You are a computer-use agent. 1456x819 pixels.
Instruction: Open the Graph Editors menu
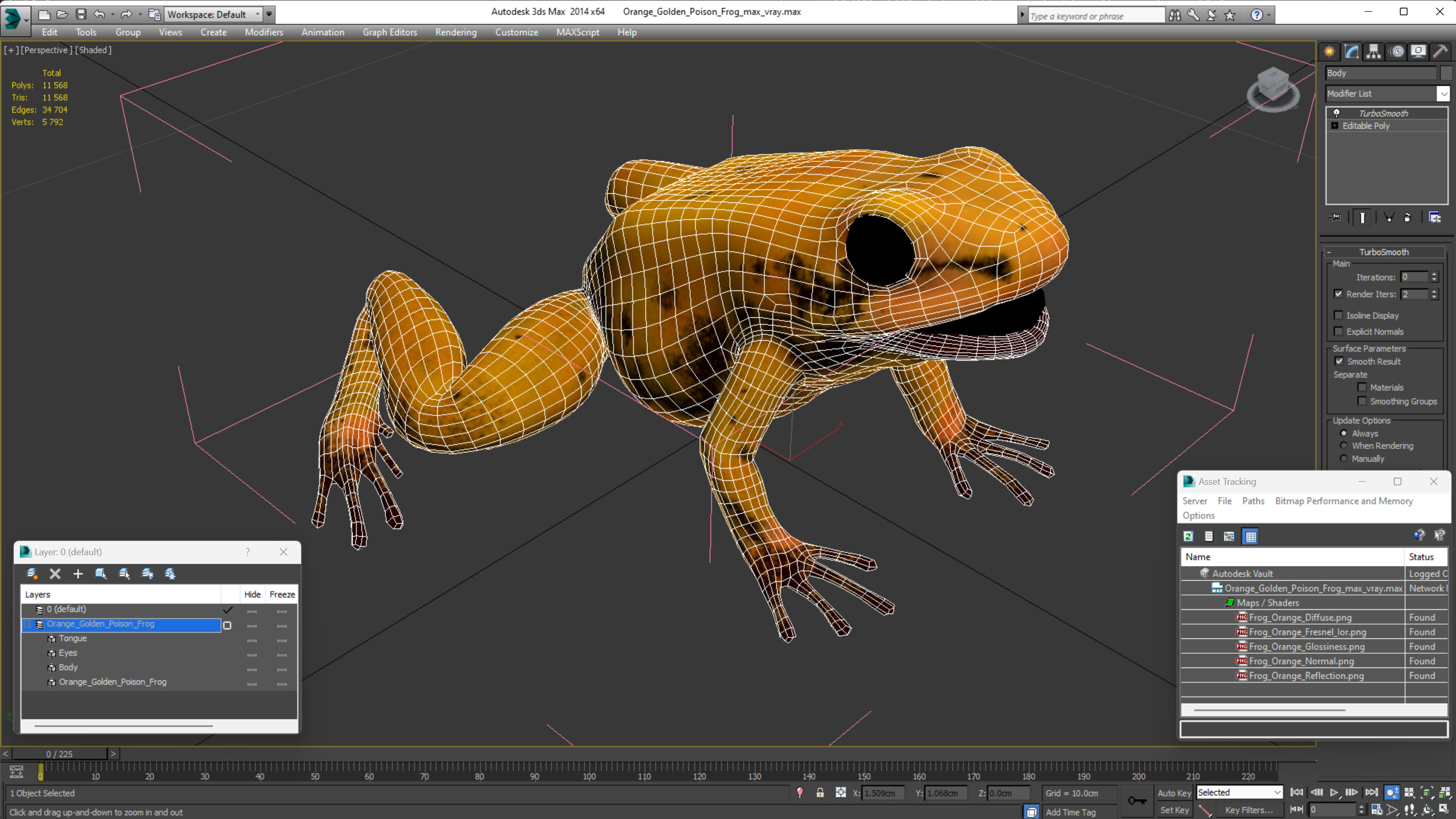[390, 32]
